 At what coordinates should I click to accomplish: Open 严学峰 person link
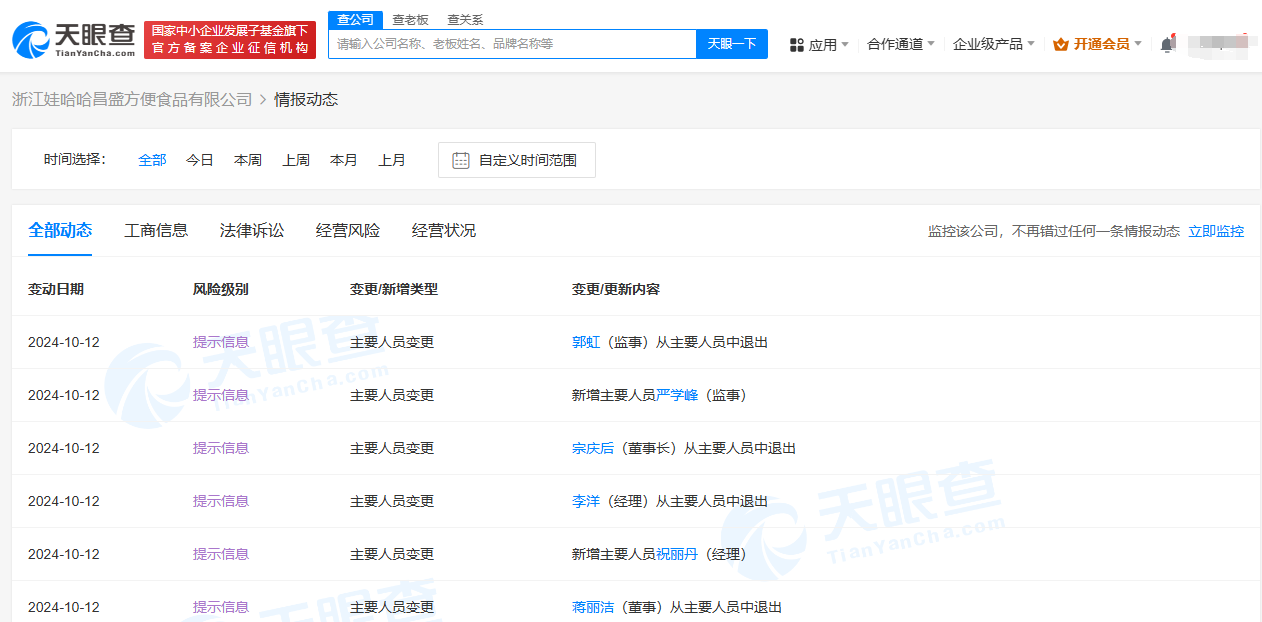(677, 395)
